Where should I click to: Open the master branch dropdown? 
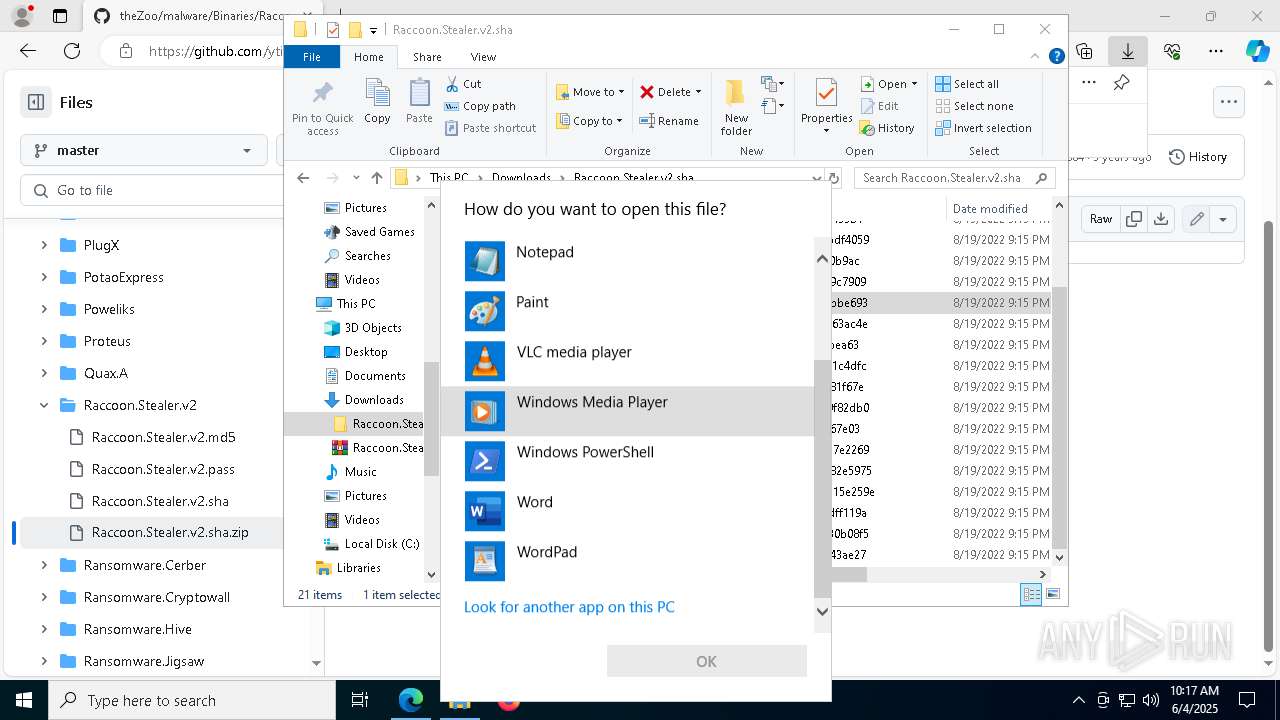(143, 150)
